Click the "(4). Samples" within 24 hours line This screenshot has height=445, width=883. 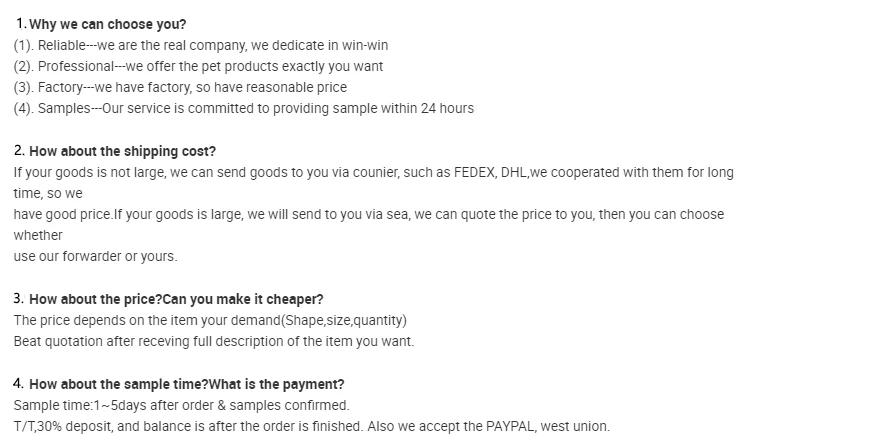(x=243, y=108)
